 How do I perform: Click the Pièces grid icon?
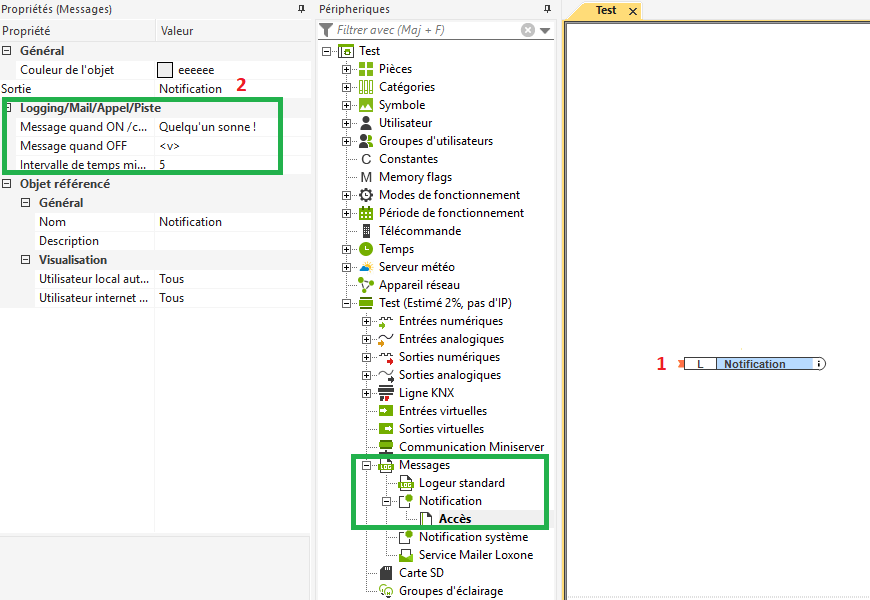[366, 69]
